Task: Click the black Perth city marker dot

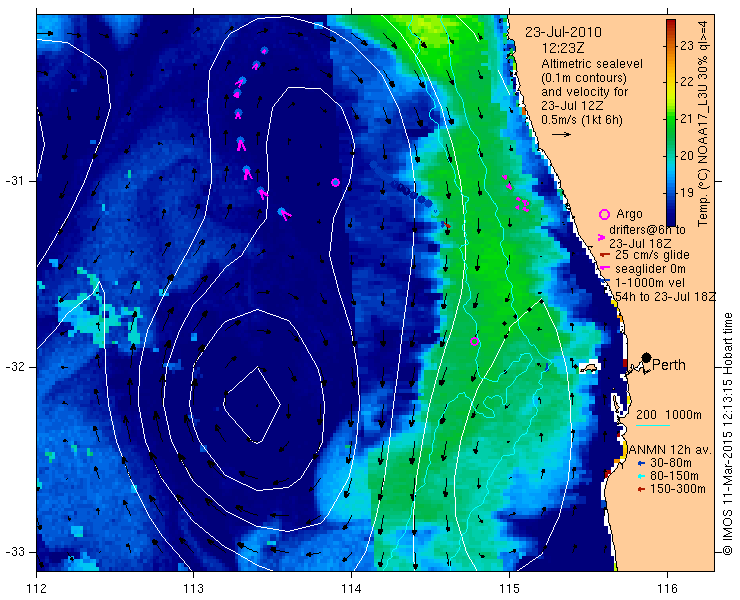Action: [x=647, y=357]
